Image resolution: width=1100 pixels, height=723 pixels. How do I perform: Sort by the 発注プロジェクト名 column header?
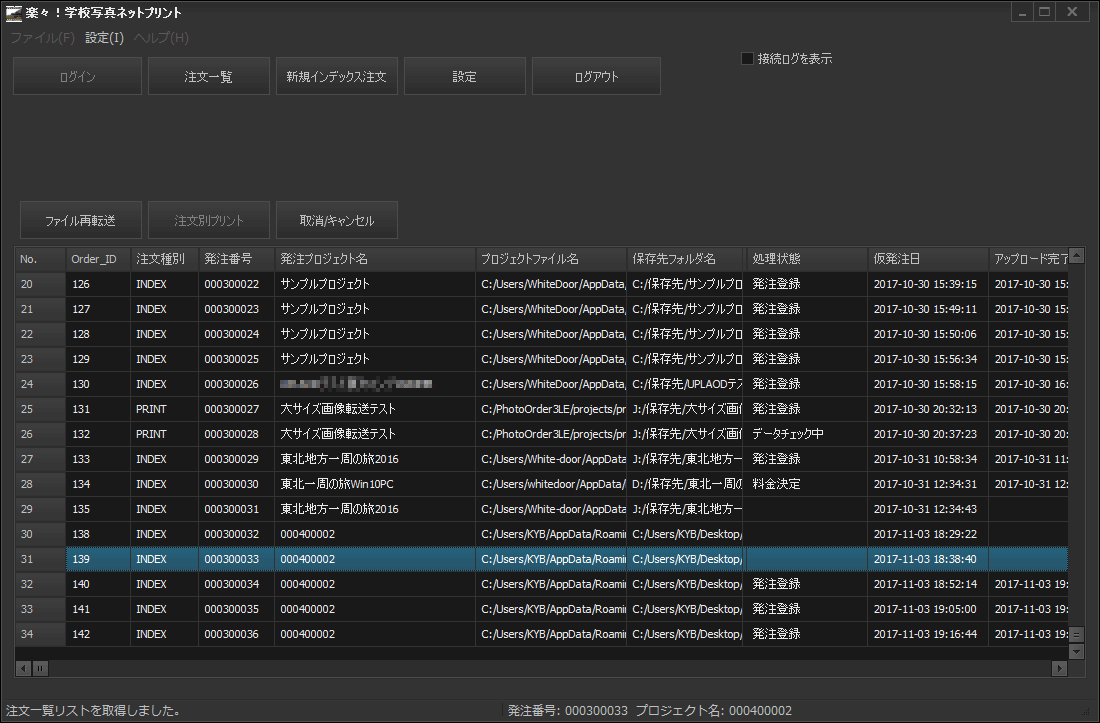pyautogui.click(x=375, y=259)
